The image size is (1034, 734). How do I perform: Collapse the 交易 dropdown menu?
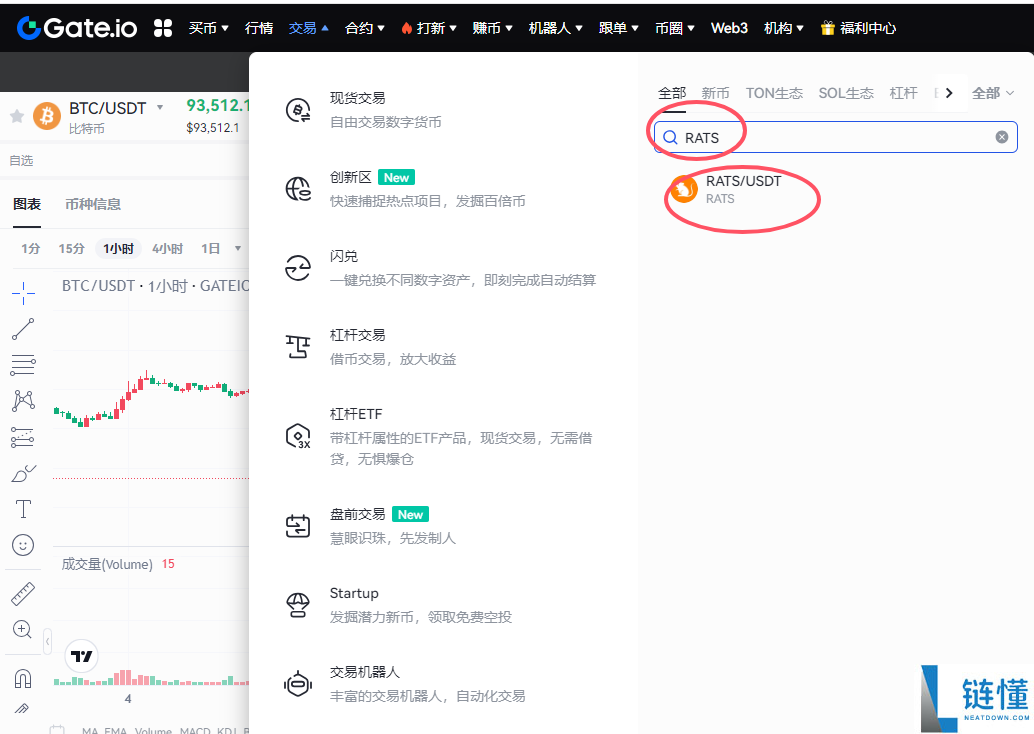(x=309, y=28)
